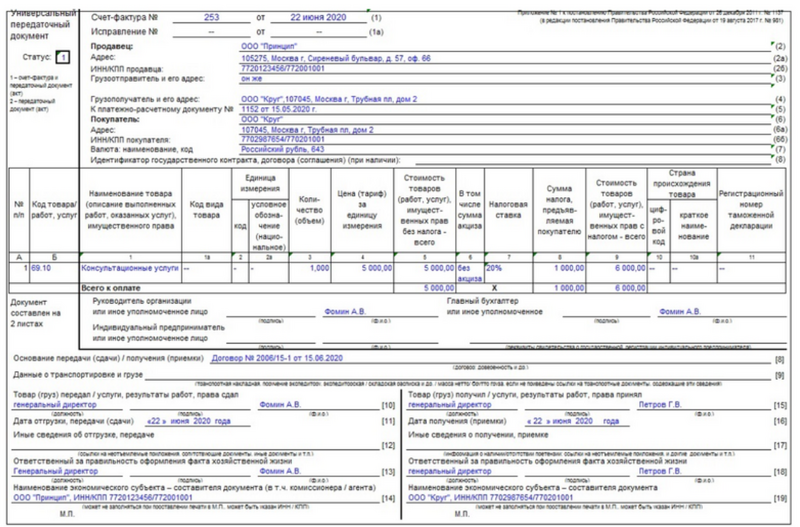Select consignee ООО "Круг",107045 on line (4)
The width and height of the screenshot is (800, 527).
[x=329, y=99]
